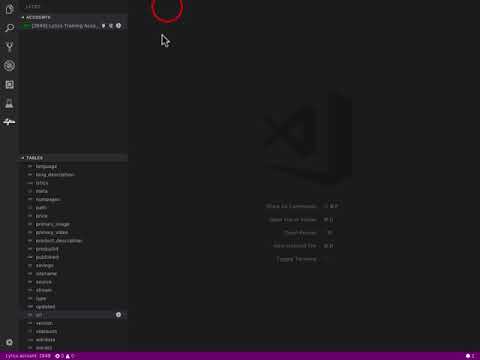Select the product_description field
The width and height of the screenshot is (480, 360).
tap(59, 241)
